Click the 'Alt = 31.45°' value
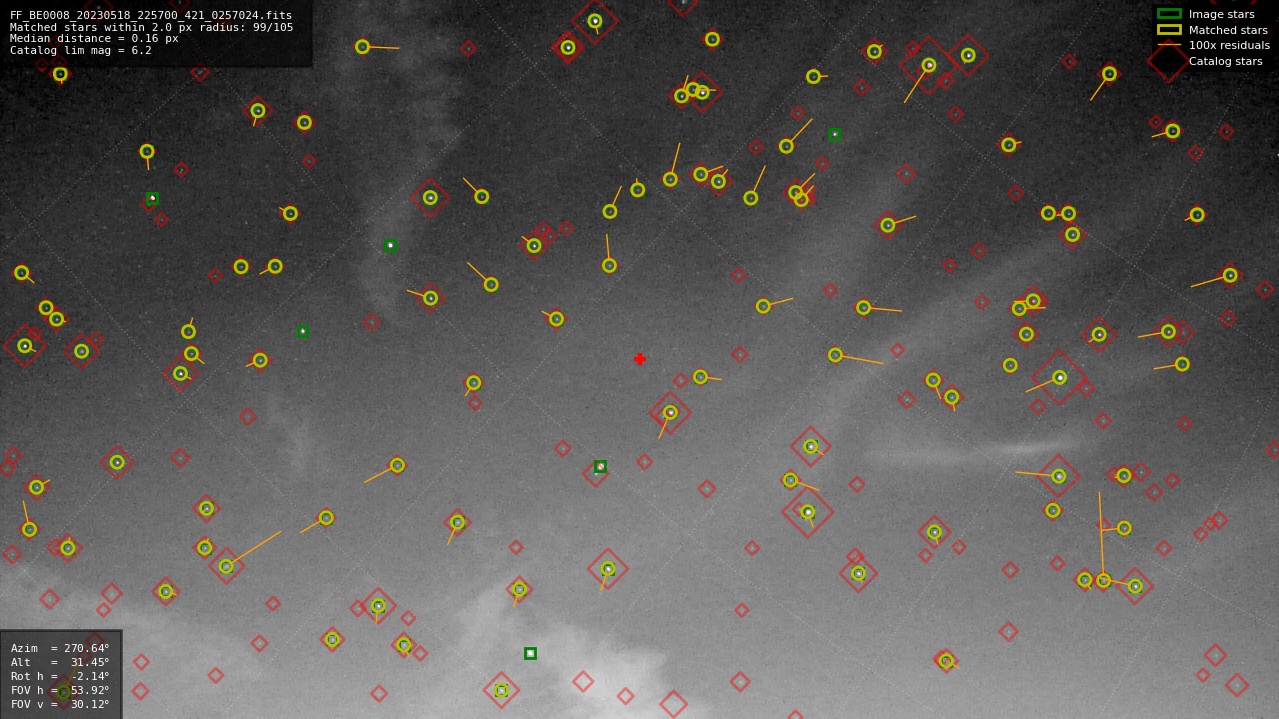This screenshot has height=719, width=1279. coord(60,662)
